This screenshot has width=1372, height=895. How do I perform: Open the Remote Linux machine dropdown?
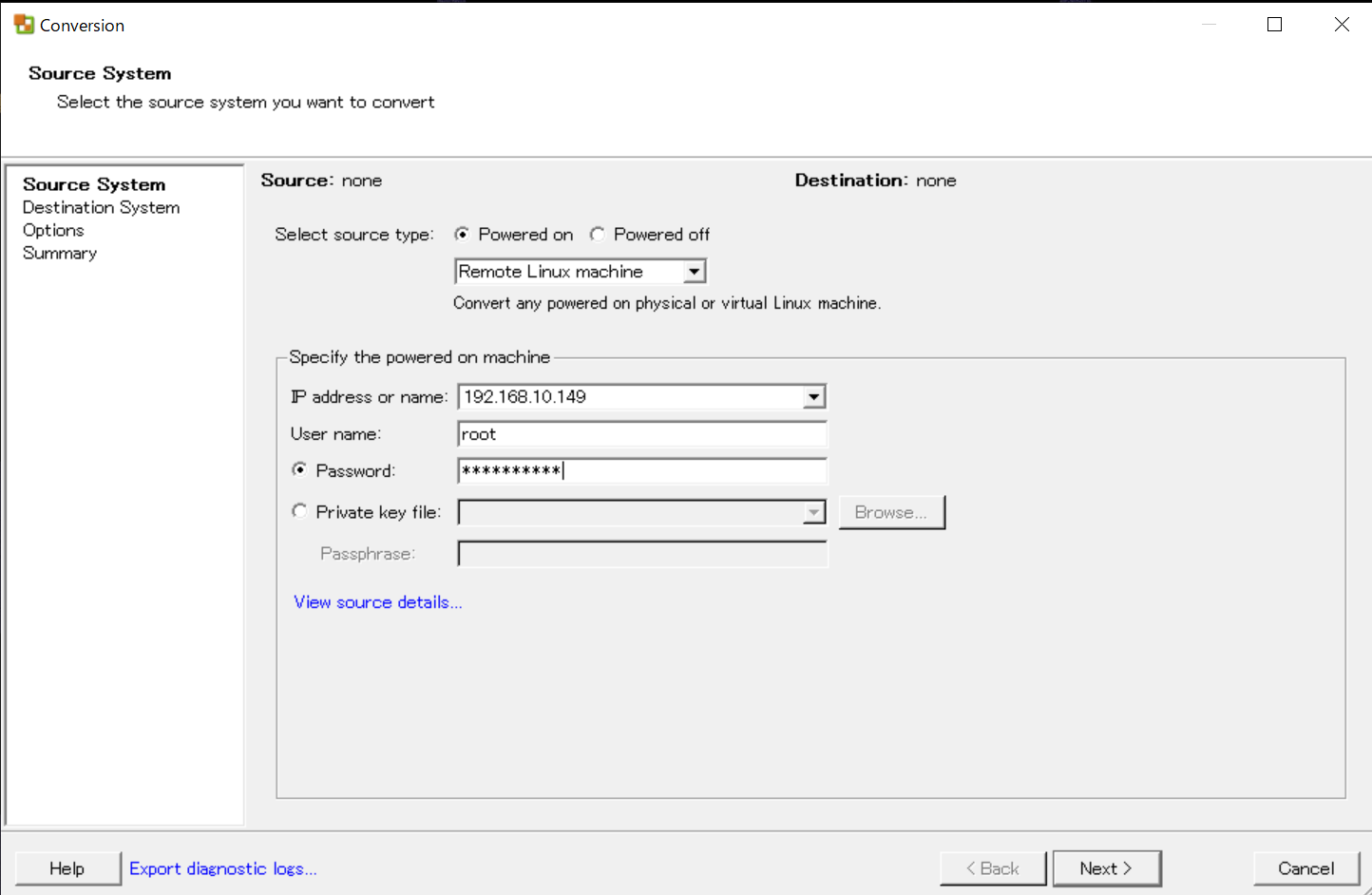click(695, 272)
